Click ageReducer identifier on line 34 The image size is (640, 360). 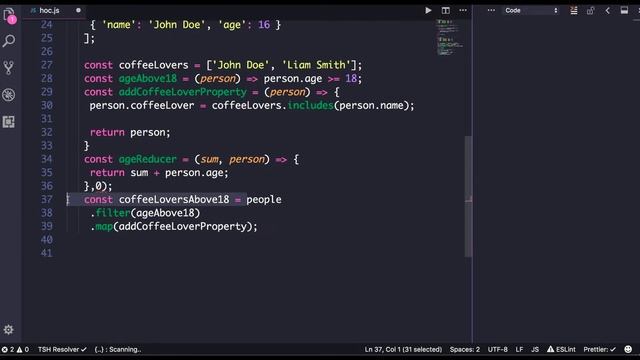pos(147,159)
